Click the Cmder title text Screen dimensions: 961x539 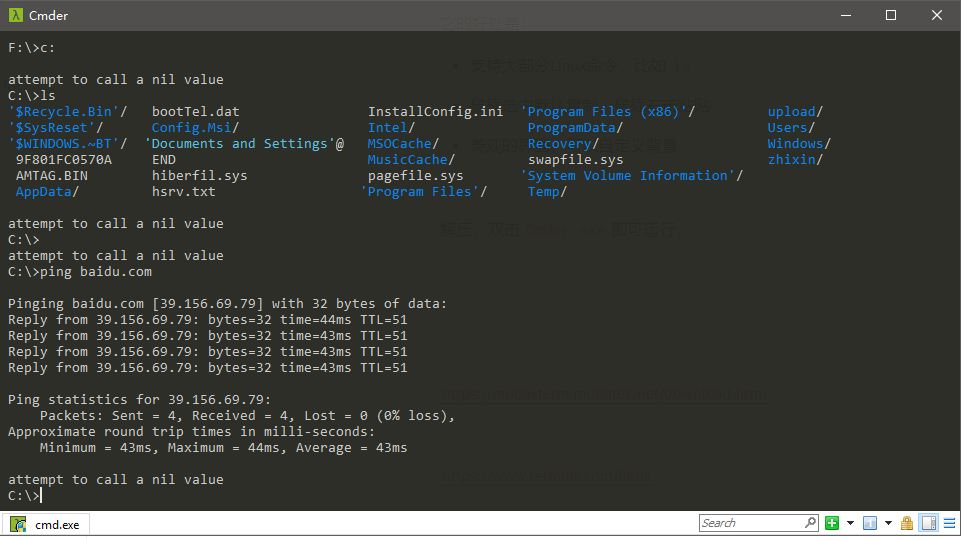49,16
